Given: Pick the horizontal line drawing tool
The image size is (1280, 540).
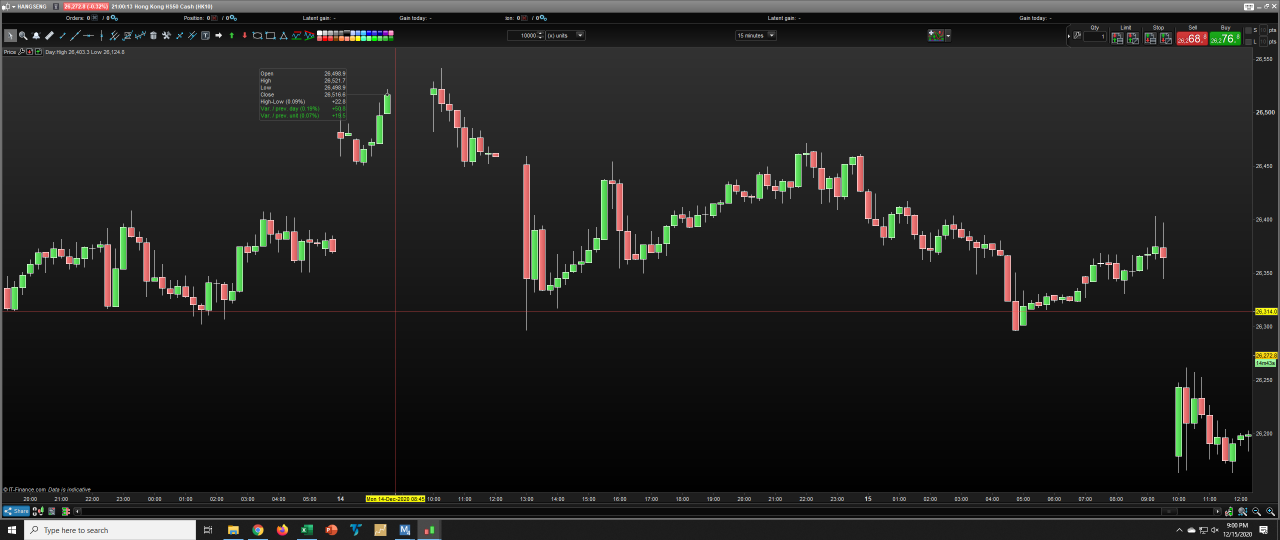Looking at the screenshot, I should [x=88, y=35].
